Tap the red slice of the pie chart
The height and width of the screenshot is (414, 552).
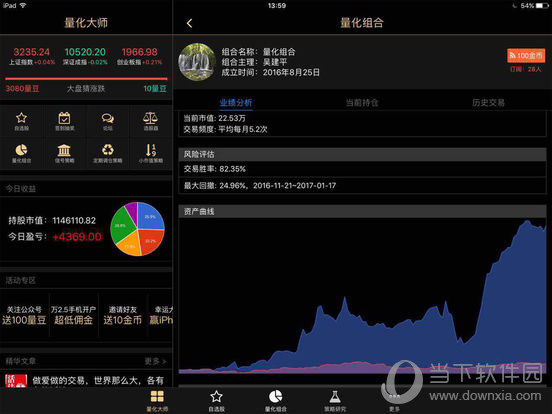coord(151,241)
